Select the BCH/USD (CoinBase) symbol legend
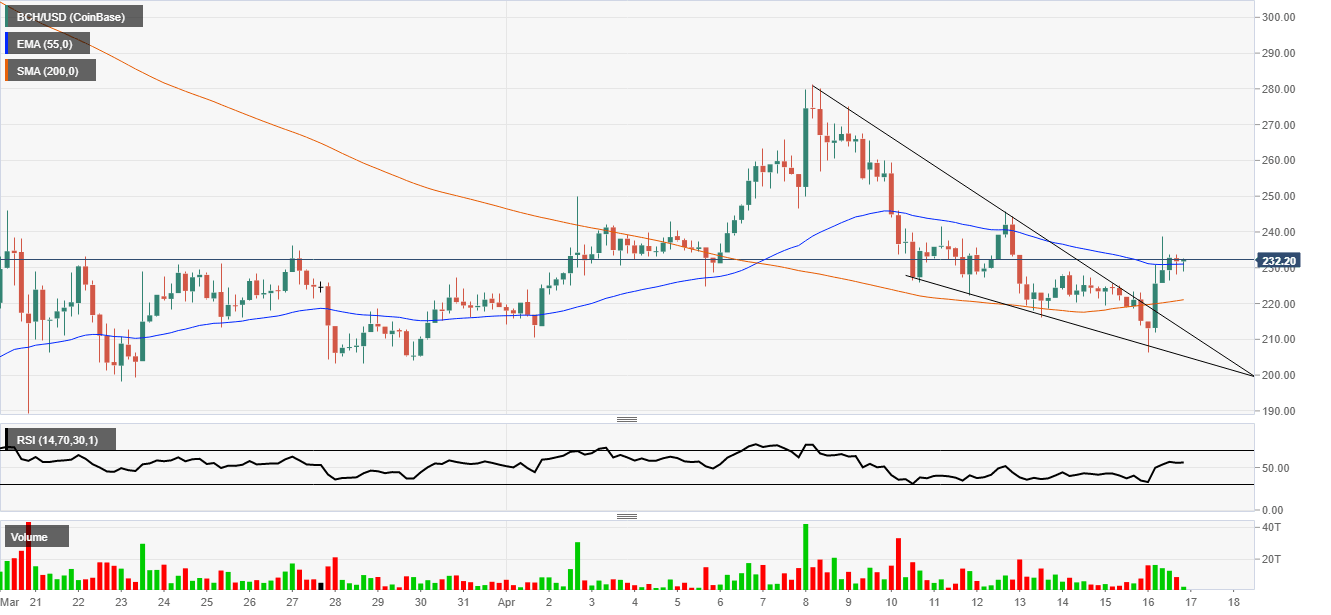Image resolution: width=1331 pixels, height=615 pixels. [x=72, y=16]
